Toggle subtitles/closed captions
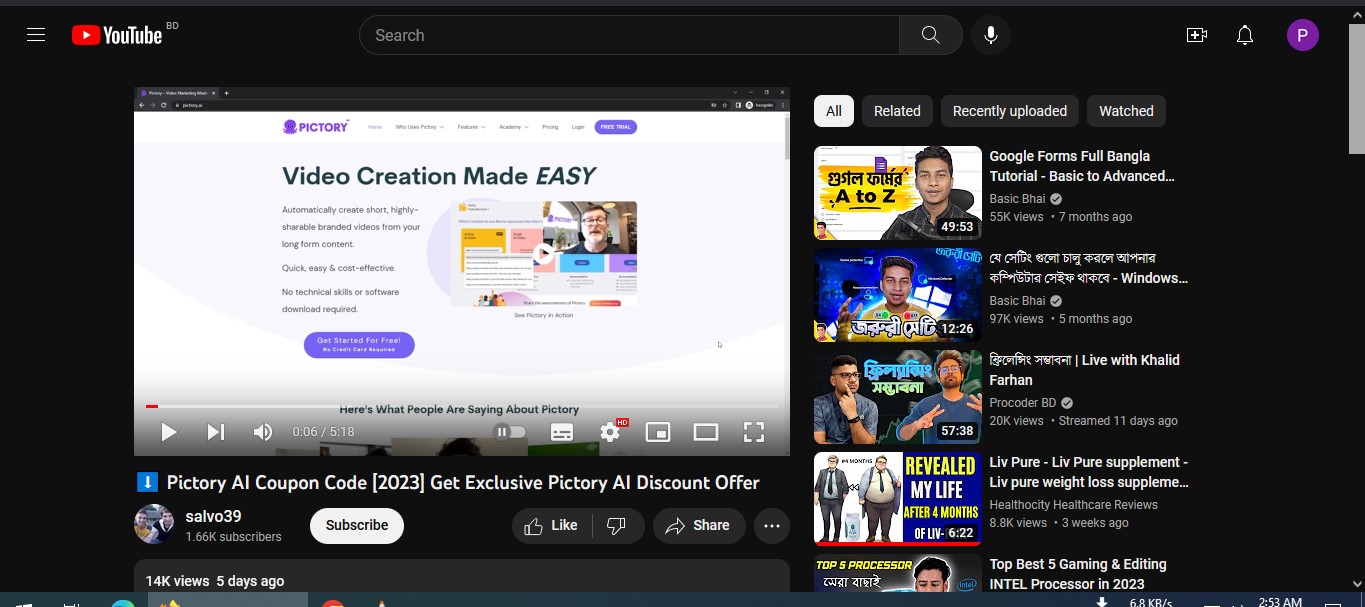The height and width of the screenshot is (607, 1365). point(562,432)
